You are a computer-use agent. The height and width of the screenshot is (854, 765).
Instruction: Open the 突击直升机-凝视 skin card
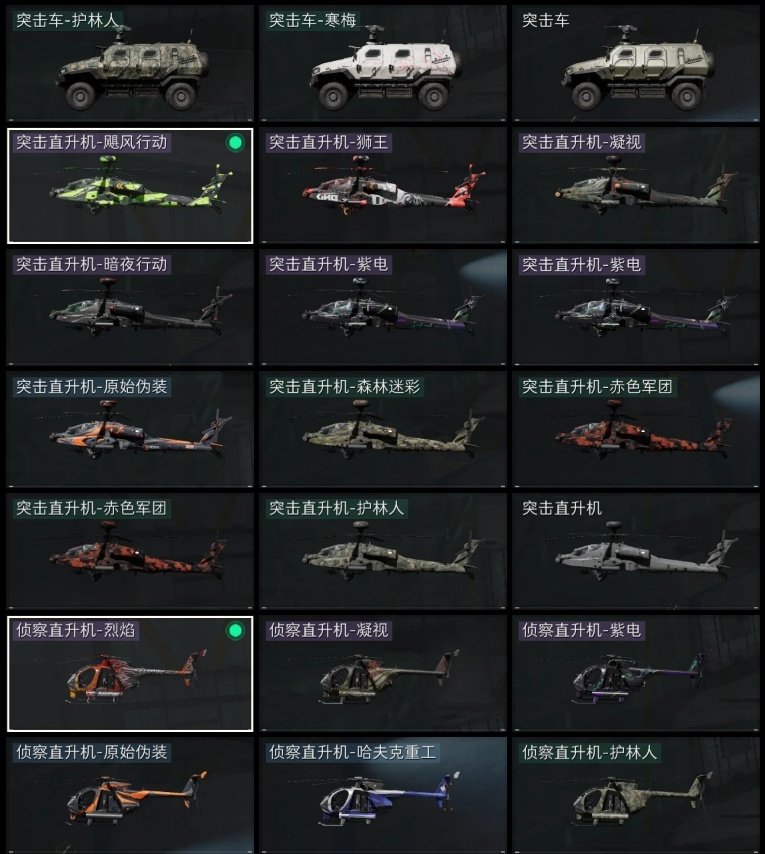coord(635,185)
